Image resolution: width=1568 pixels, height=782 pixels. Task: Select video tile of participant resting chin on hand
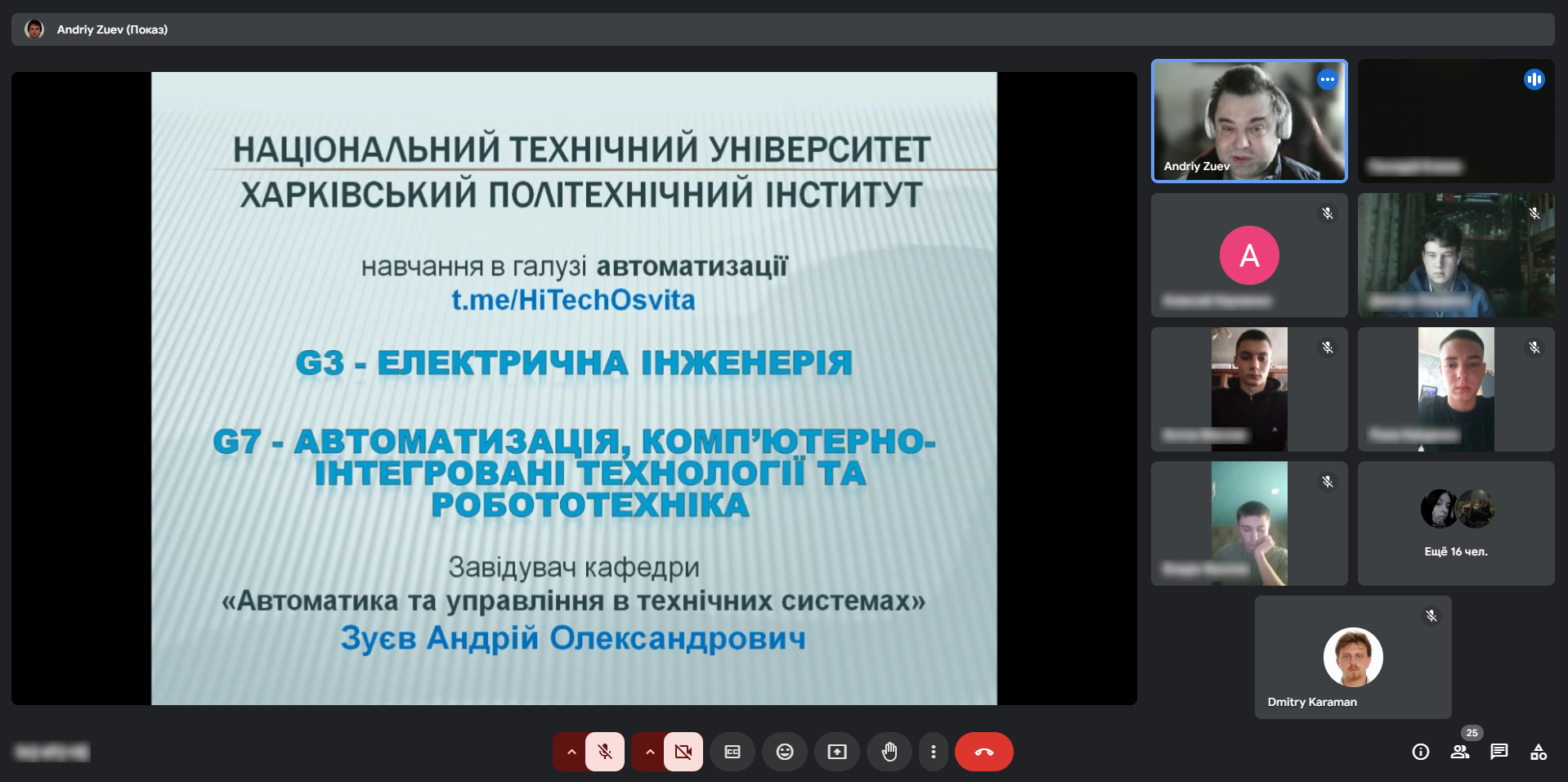point(1249,524)
